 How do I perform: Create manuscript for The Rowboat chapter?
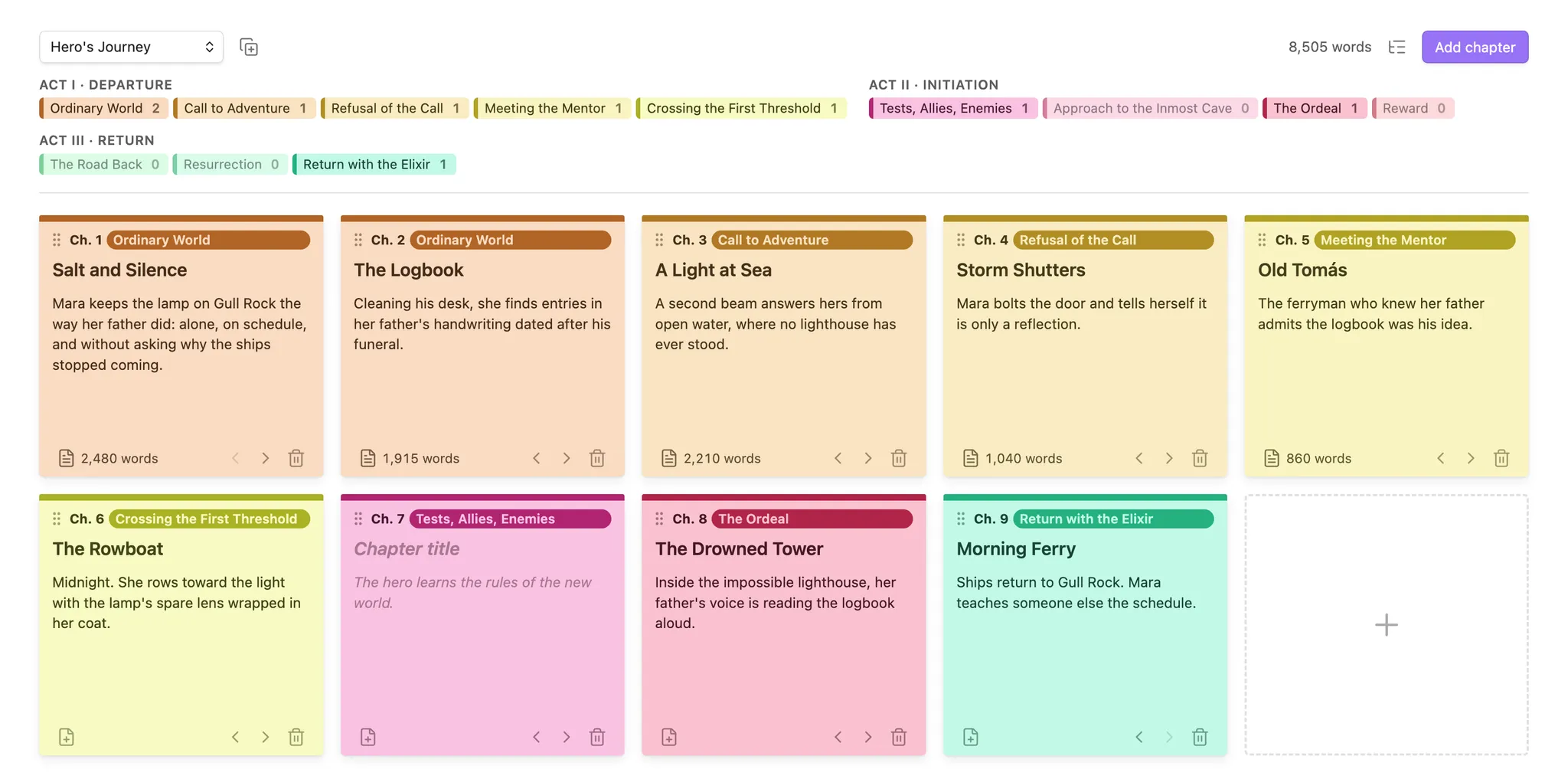point(67,737)
